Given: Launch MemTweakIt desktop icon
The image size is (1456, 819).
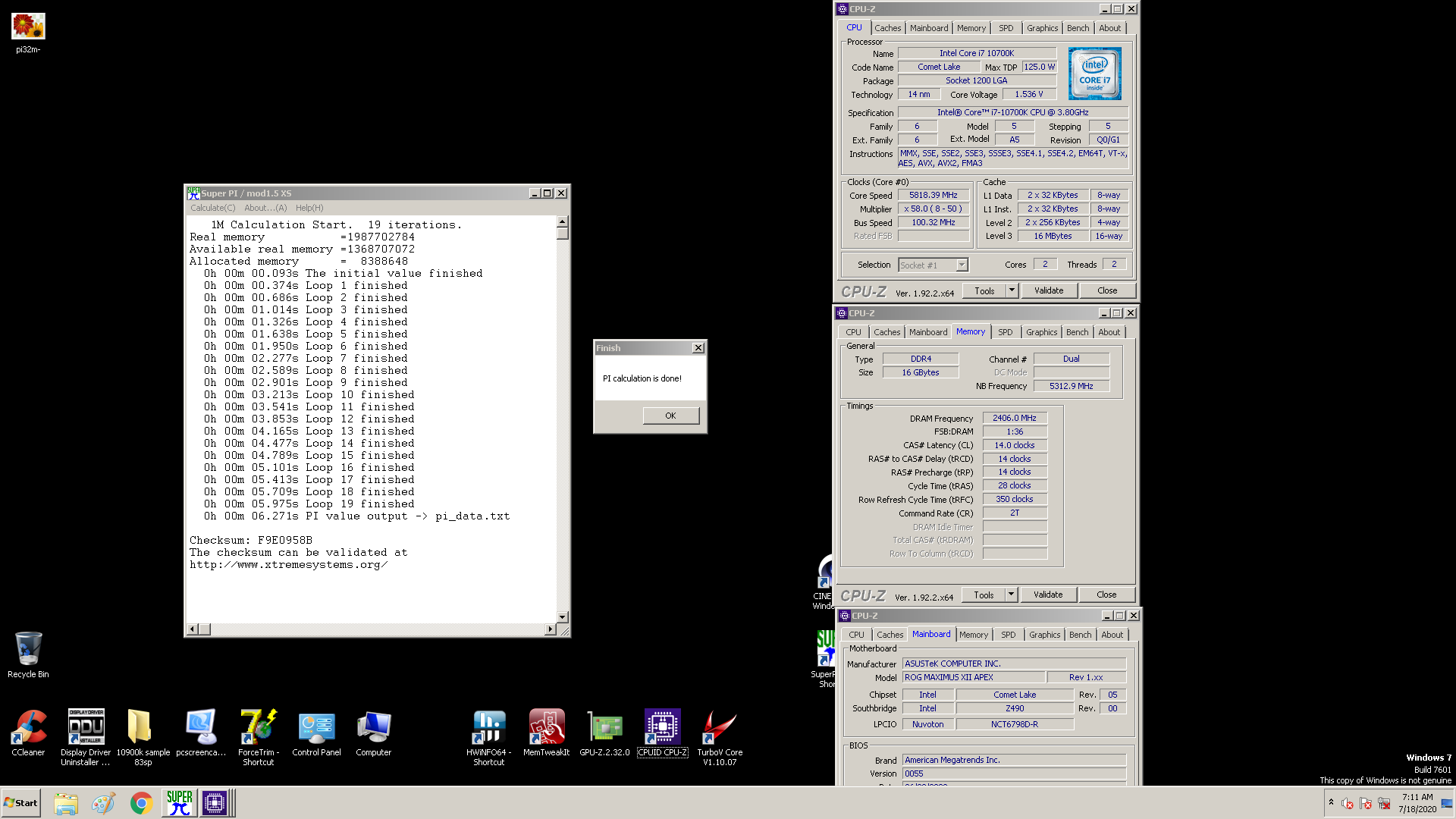Looking at the screenshot, I should [547, 733].
